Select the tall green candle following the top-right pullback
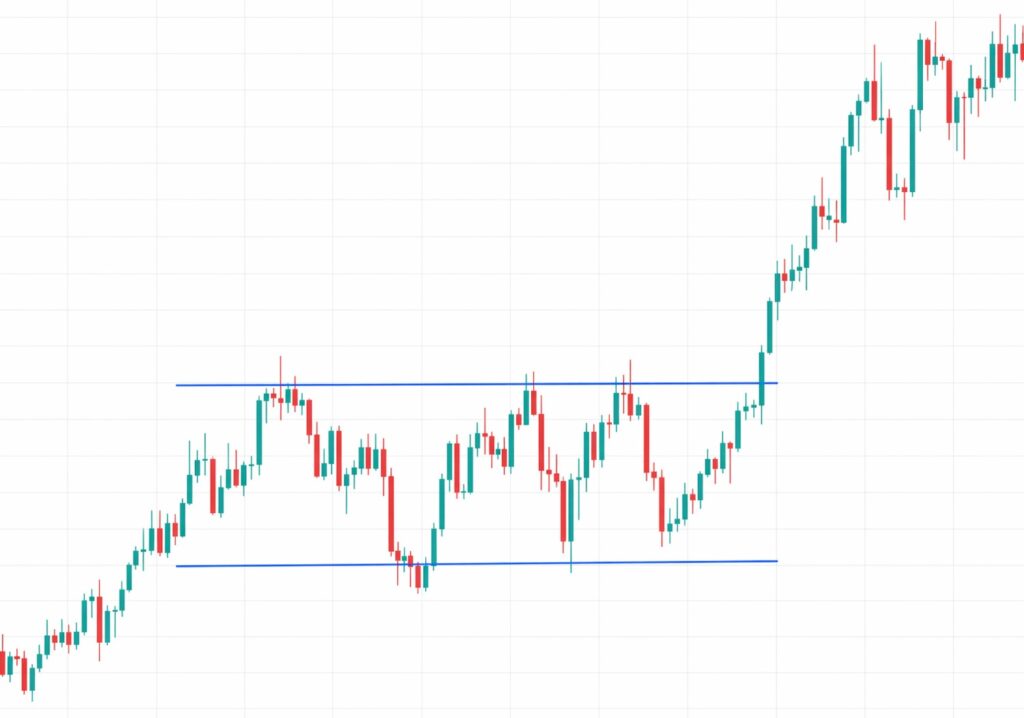This screenshot has width=1024, height=718. point(912,150)
